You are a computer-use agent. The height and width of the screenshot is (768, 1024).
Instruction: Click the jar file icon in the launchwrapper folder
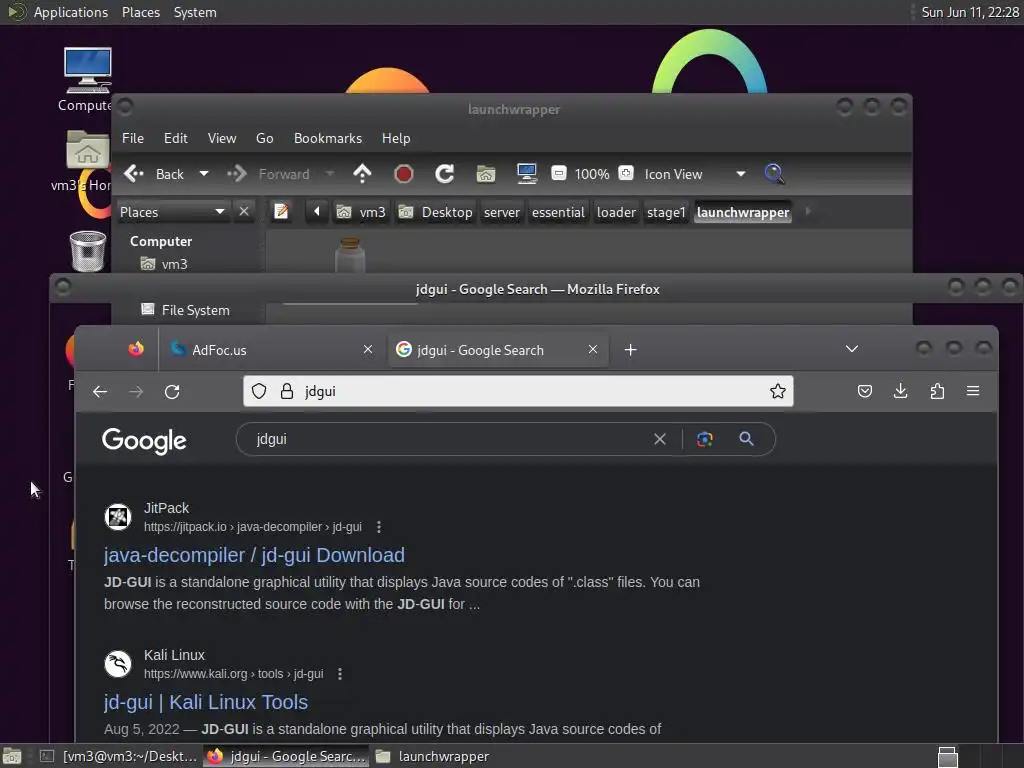click(x=350, y=255)
